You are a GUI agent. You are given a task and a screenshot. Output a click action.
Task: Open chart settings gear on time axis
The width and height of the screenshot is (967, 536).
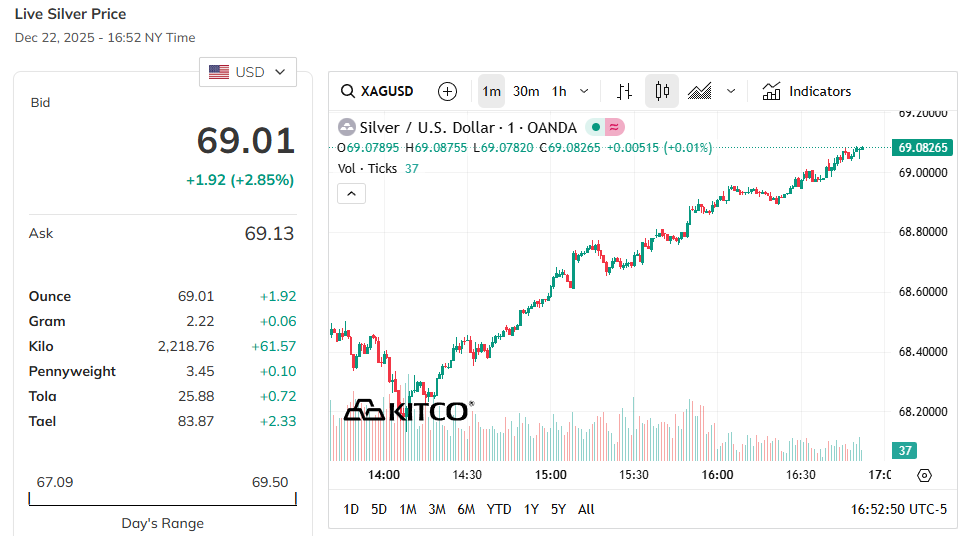924,475
